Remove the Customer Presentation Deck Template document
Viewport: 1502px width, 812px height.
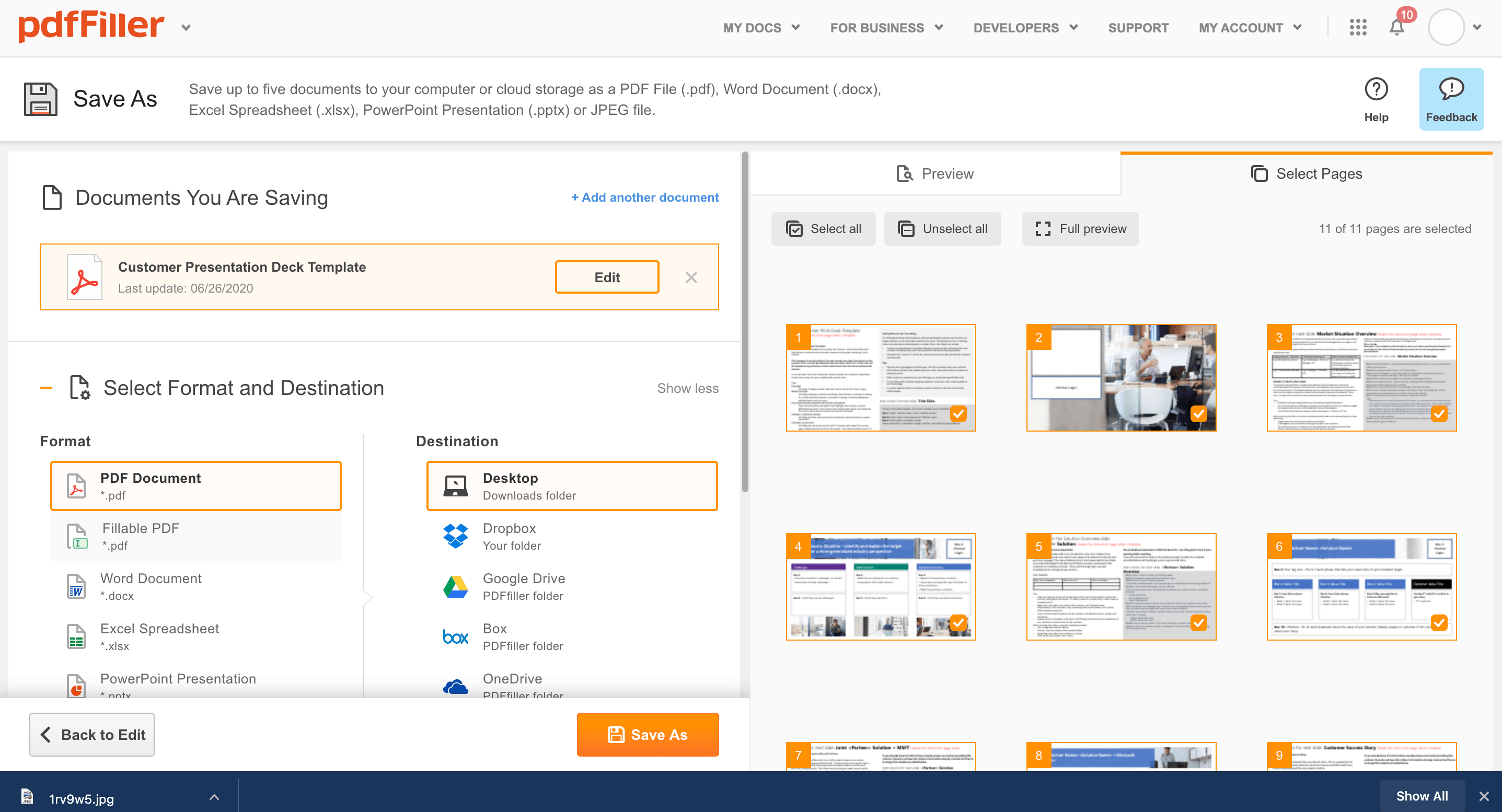pos(691,277)
